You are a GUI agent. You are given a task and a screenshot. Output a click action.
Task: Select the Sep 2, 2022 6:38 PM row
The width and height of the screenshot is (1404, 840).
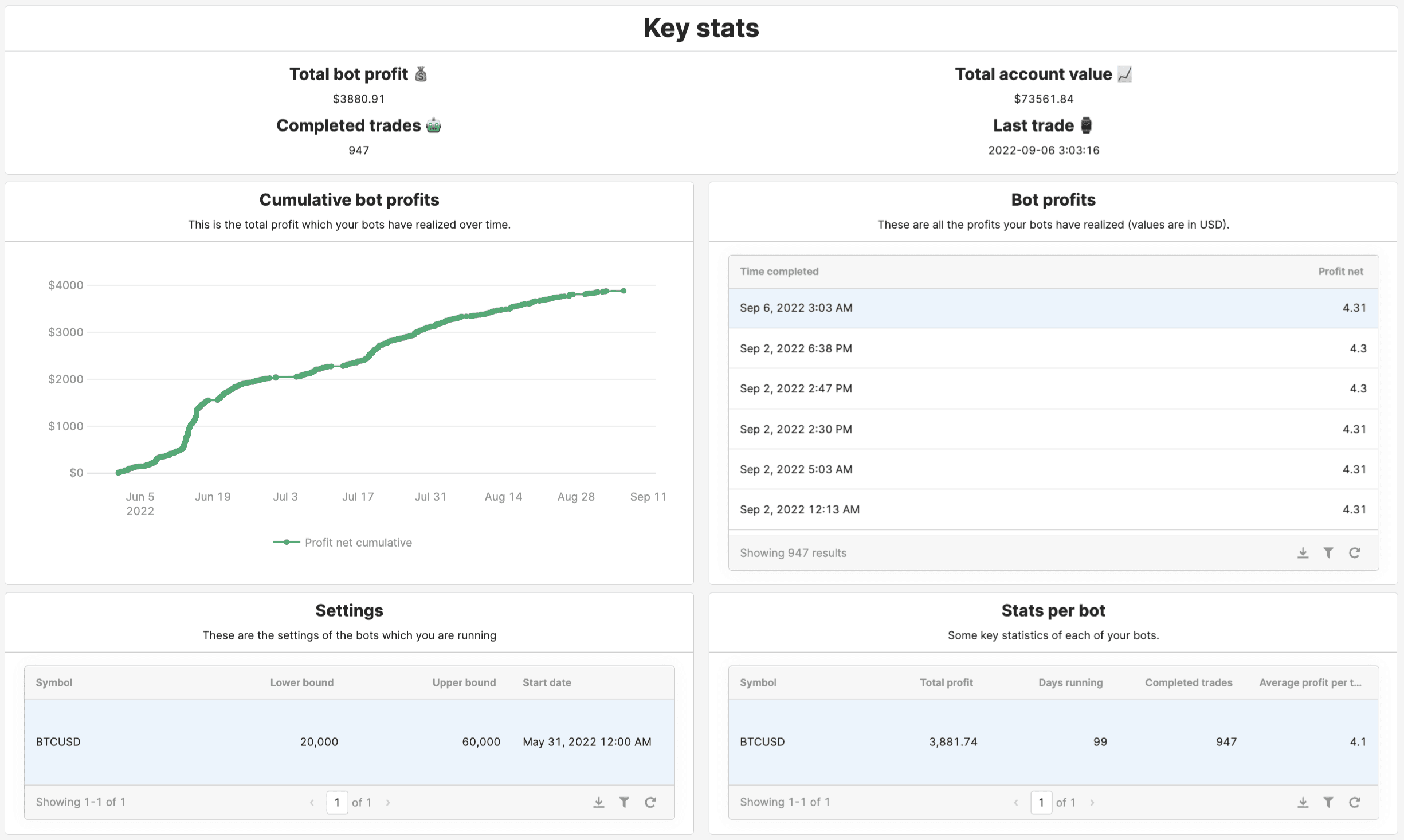point(1053,348)
